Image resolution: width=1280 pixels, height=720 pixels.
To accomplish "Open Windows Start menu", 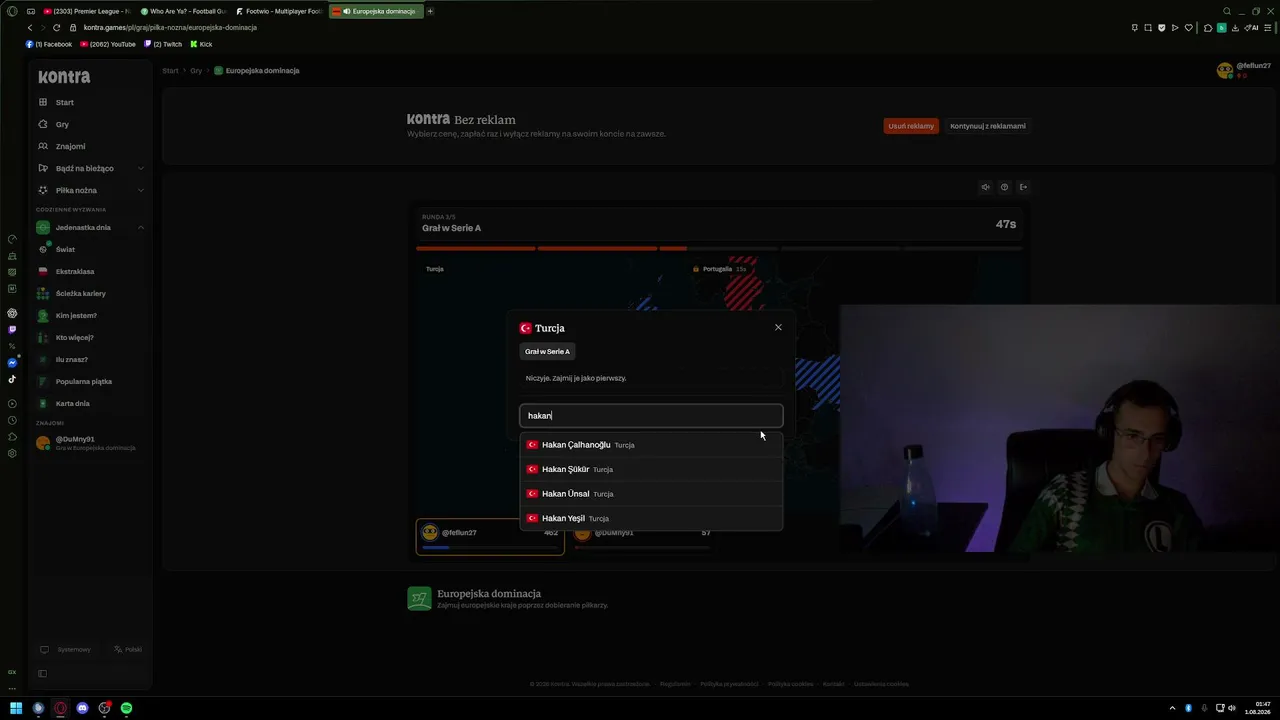I will coord(16,708).
